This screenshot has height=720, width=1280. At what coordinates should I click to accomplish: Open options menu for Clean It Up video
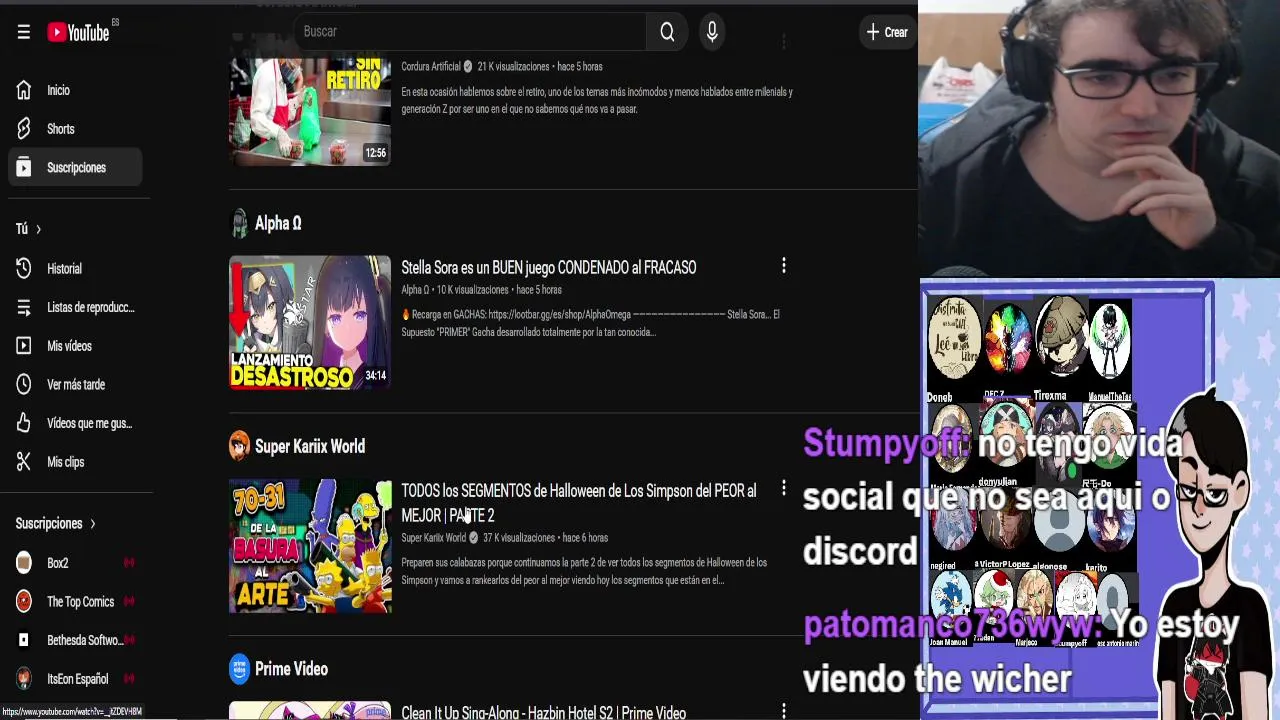[x=784, y=712]
